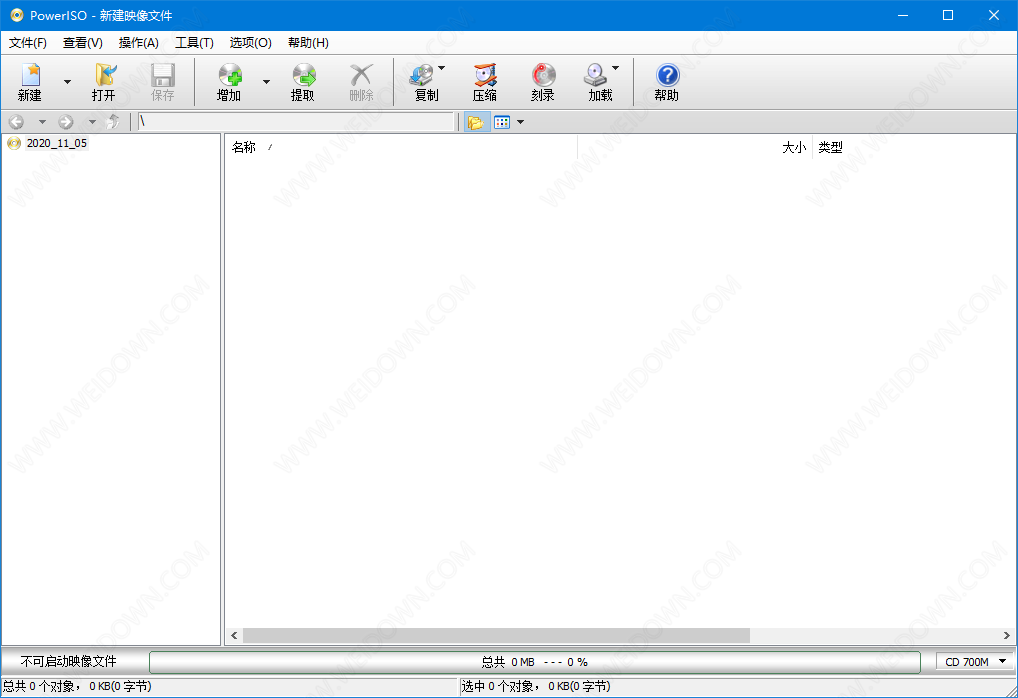
Task: Click the path address field
Action: point(296,122)
